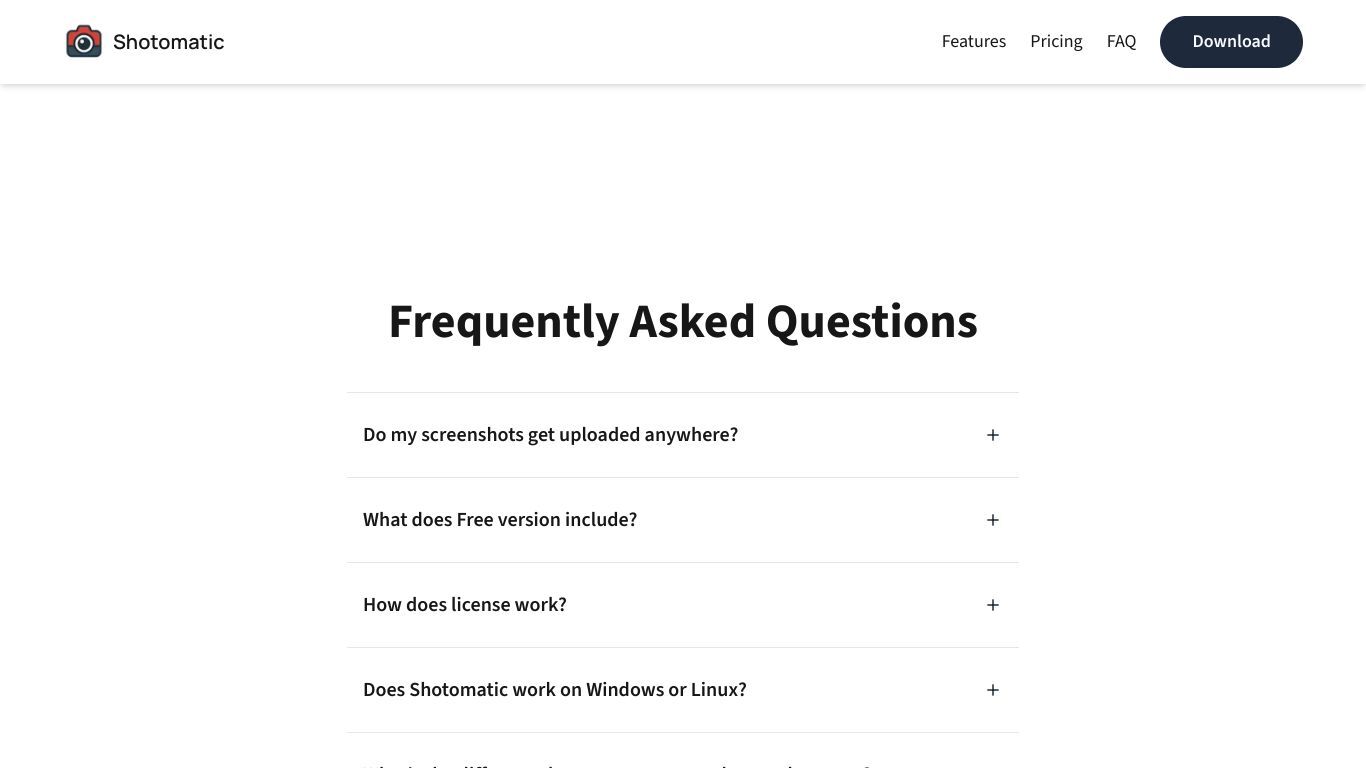The width and height of the screenshot is (1366, 768).
Task: Open the partially visible fifth FAQ question
Action: tap(683, 758)
